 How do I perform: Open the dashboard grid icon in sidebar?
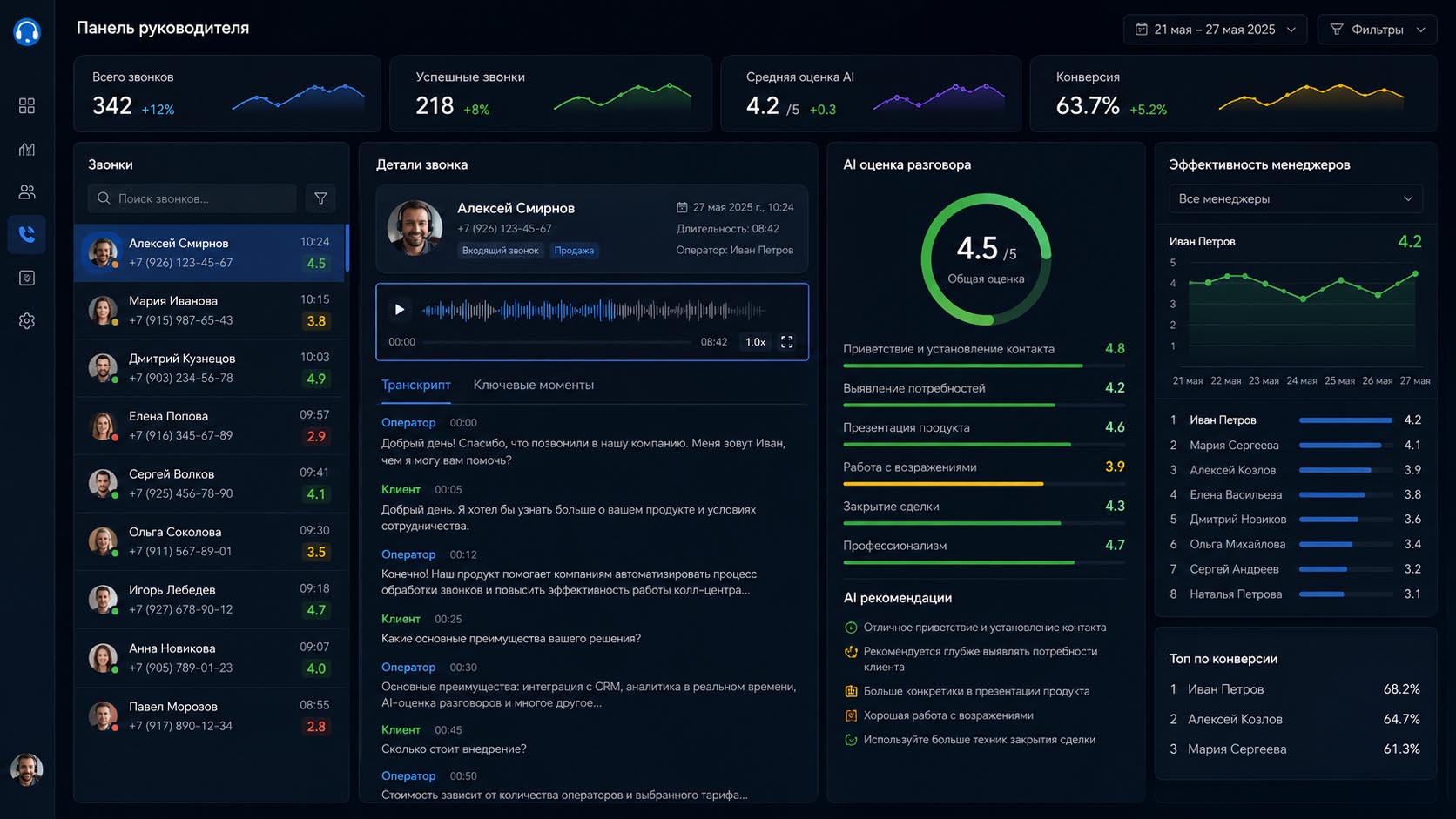27,105
